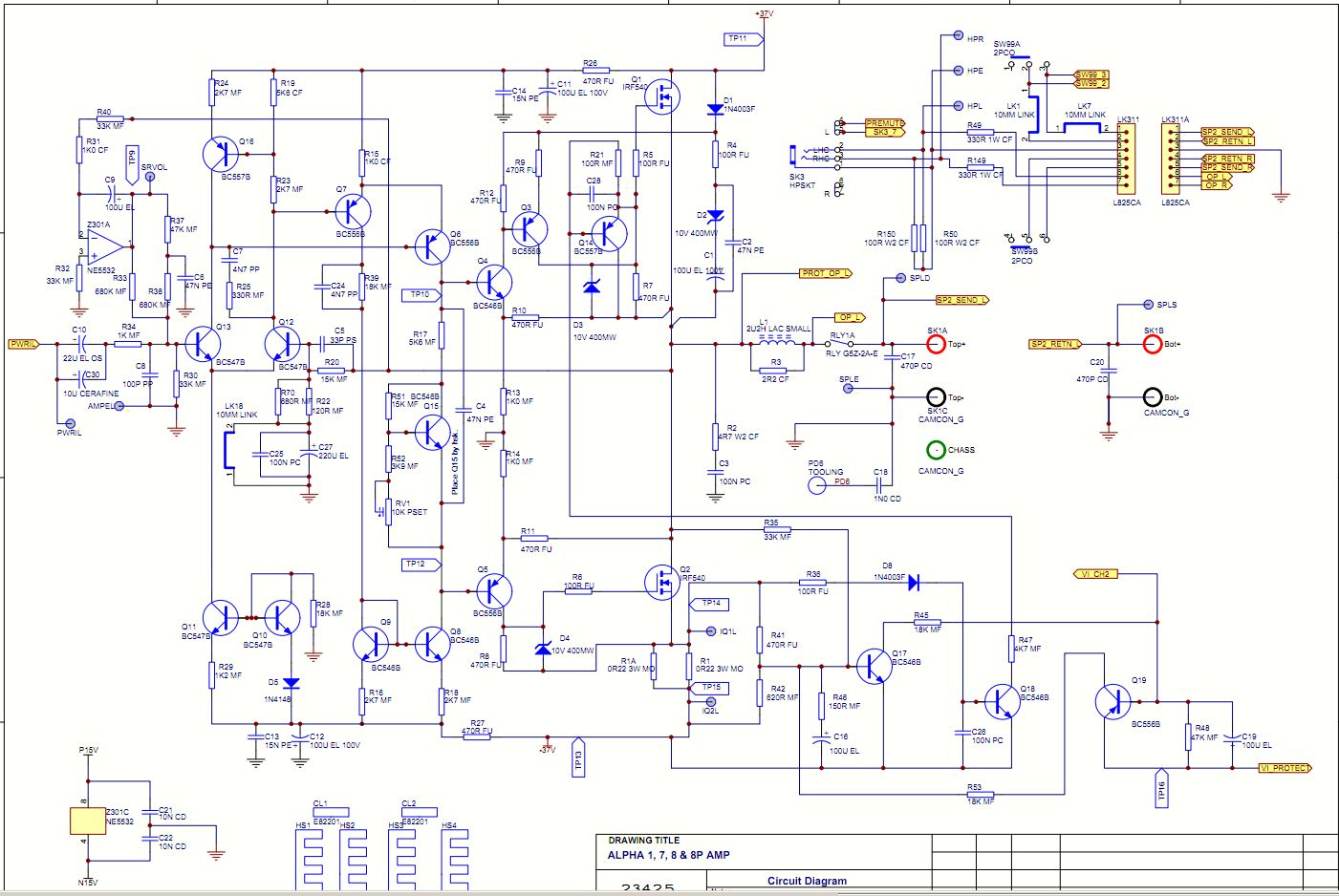The height and width of the screenshot is (896, 1339).
Task: Select the Q1 IRF540 MOSFET symbol
Action: [662, 96]
